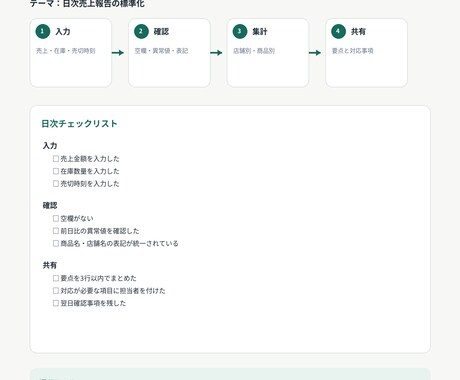Screen dimensions: 460x380
Task: Click the 要点と対応事項 description text
Action: click(352, 51)
